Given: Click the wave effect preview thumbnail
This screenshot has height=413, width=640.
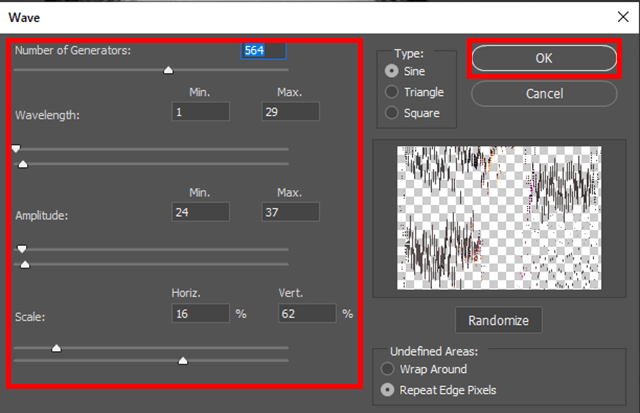Looking at the screenshot, I should [x=499, y=218].
